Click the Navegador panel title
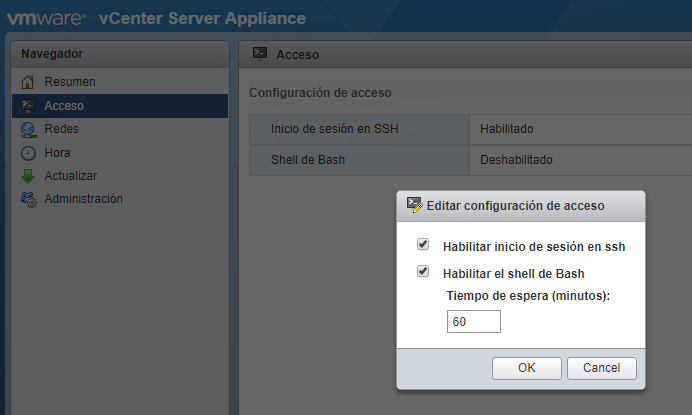 pos(52,54)
